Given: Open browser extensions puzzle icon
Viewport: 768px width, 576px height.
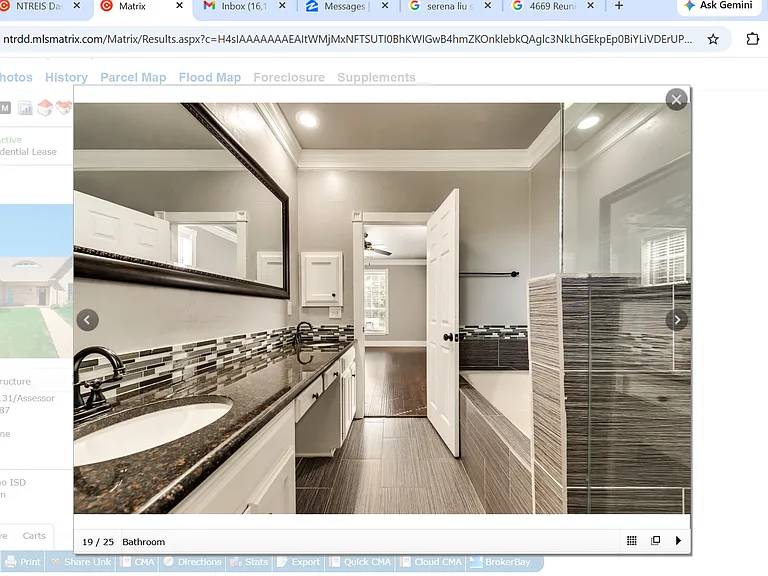Looking at the screenshot, I should 752,39.
